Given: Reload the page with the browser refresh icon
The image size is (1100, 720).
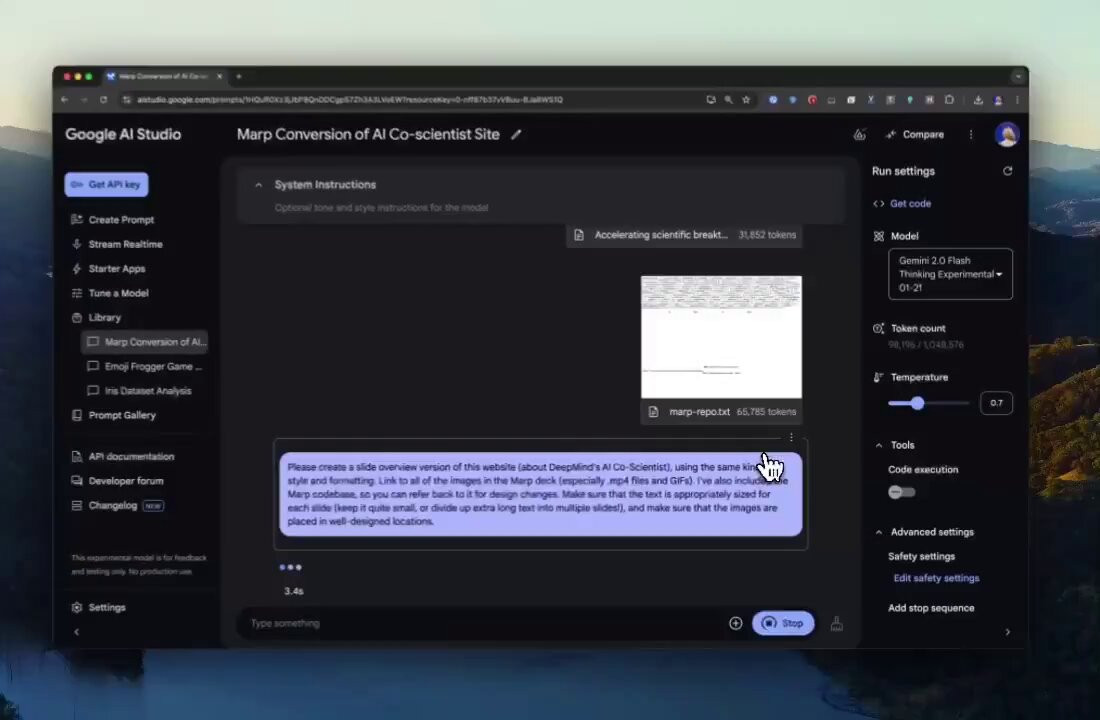Looking at the screenshot, I should click(103, 100).
